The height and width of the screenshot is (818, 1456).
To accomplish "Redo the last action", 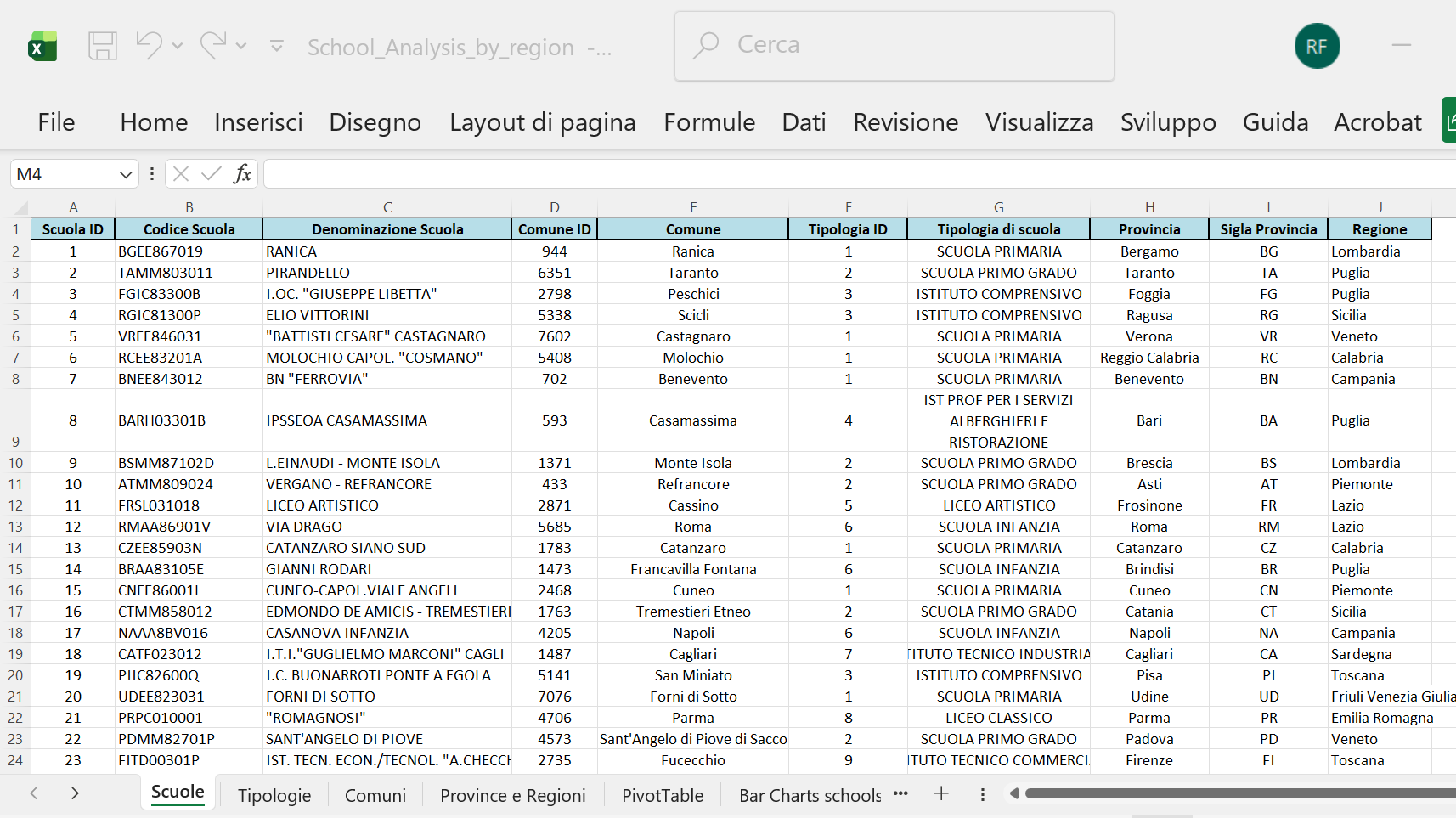I will [213, 46].
